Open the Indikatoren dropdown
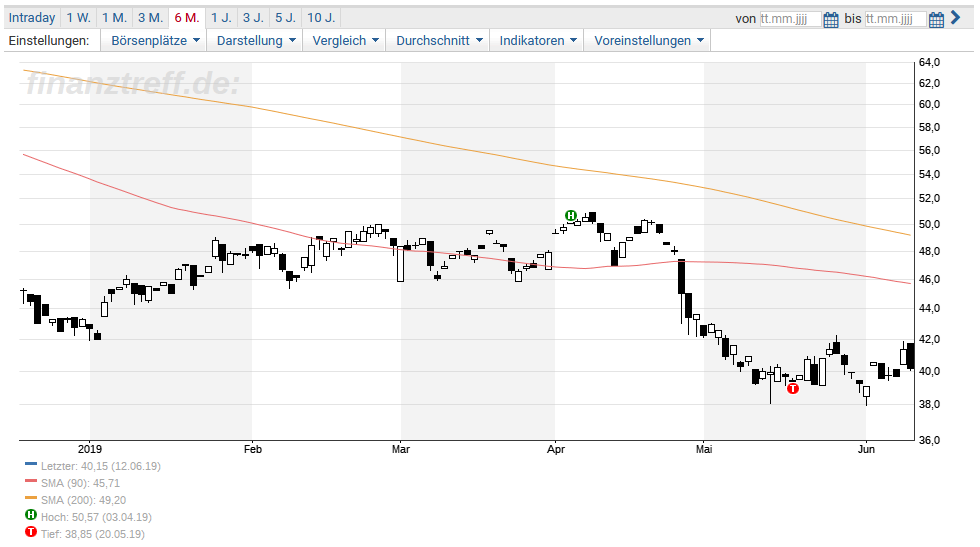The height and width of the screenshot is (547, 980). coord(537,41)
